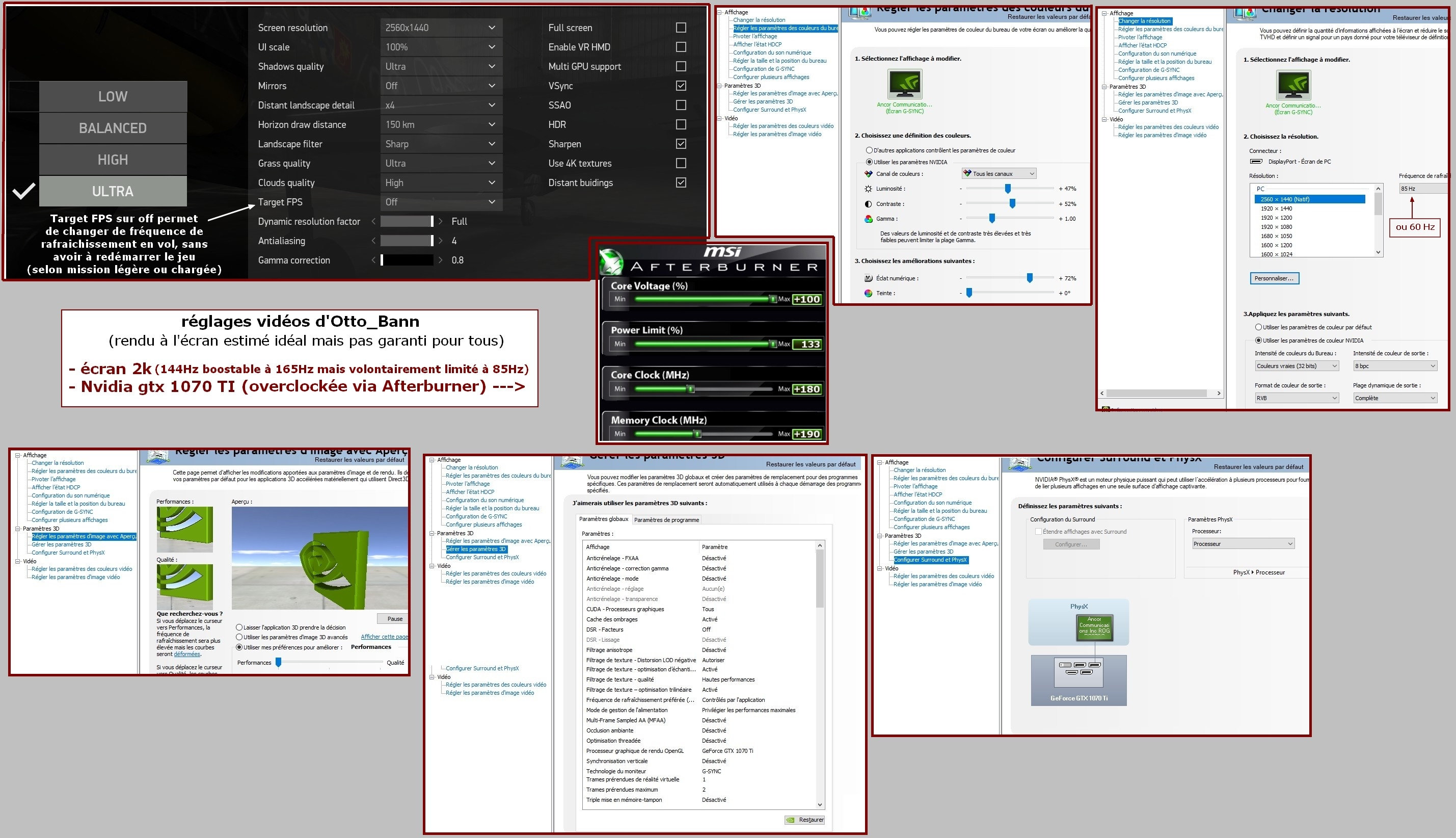Open the Canal de couleurs dropdown
This screenshot has height=838, width=1456.
[999, 174]
